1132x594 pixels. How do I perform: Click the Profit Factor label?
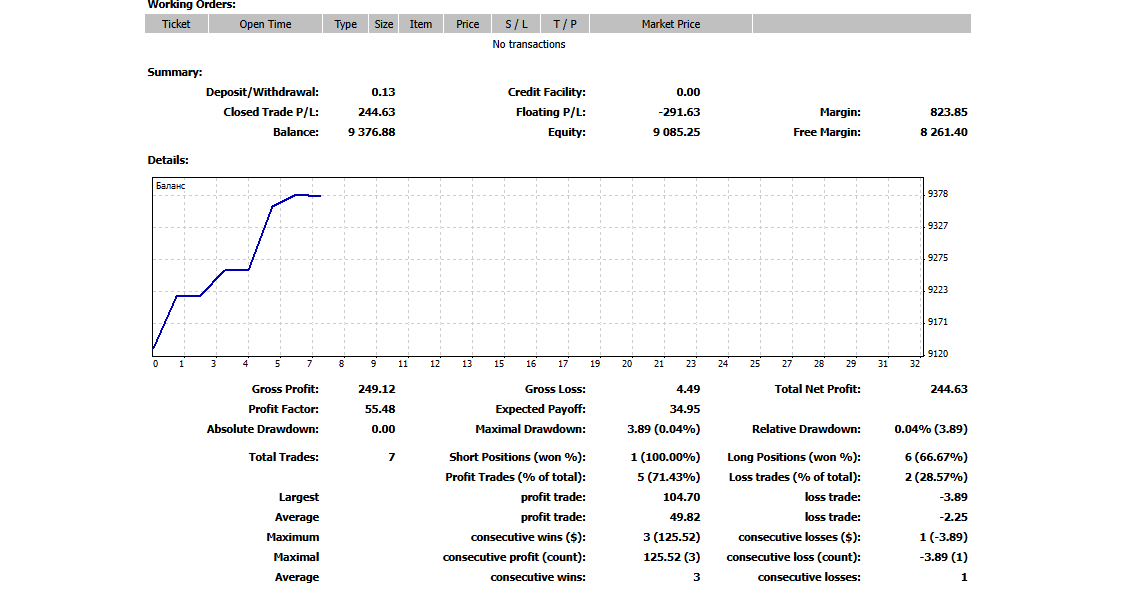click(x=283, y=409)
